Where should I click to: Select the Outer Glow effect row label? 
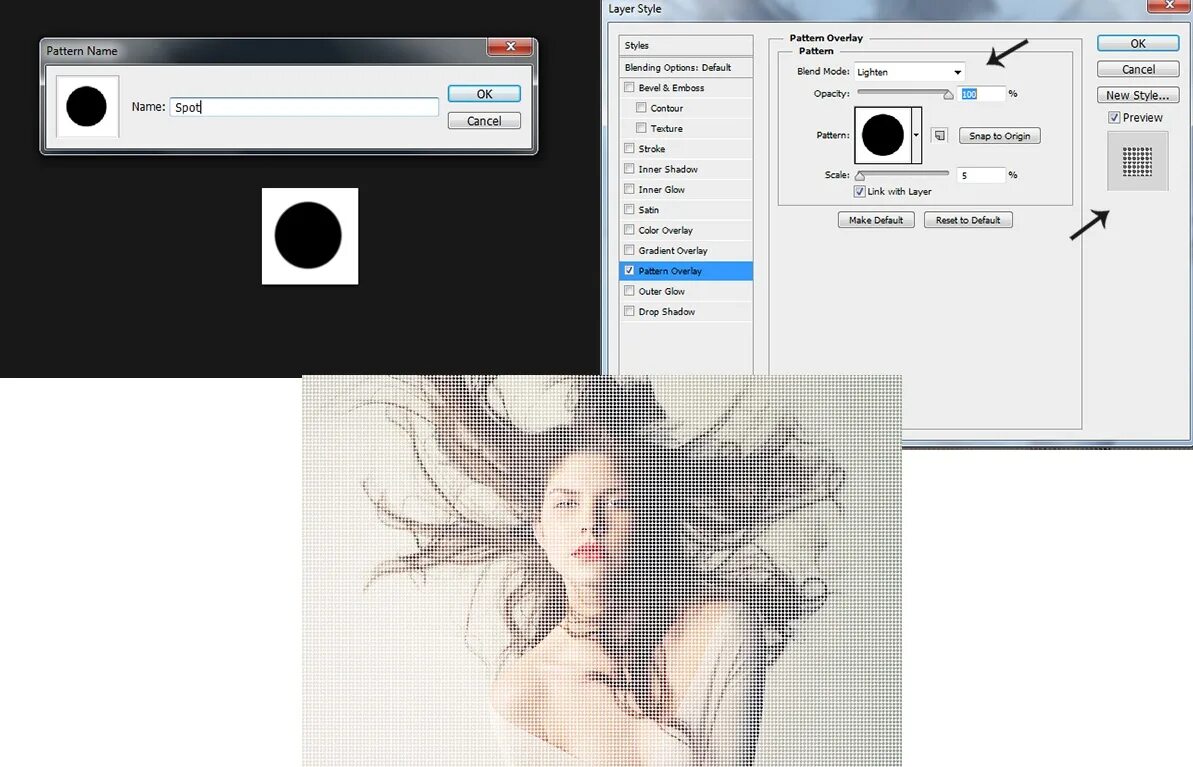[661, 291]
